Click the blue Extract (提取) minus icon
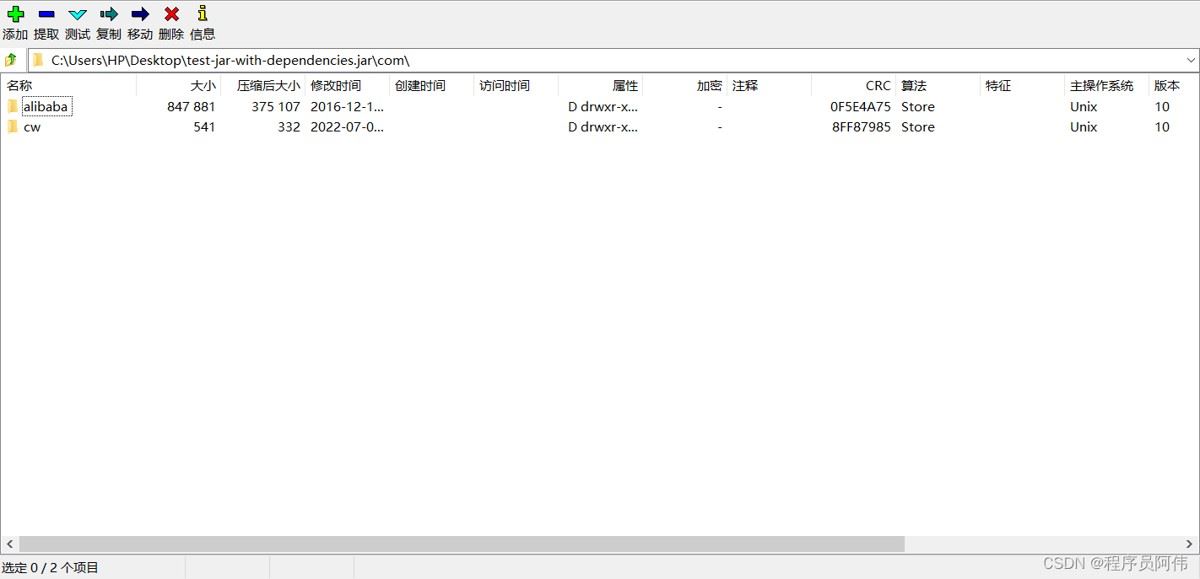 point(46,14)
